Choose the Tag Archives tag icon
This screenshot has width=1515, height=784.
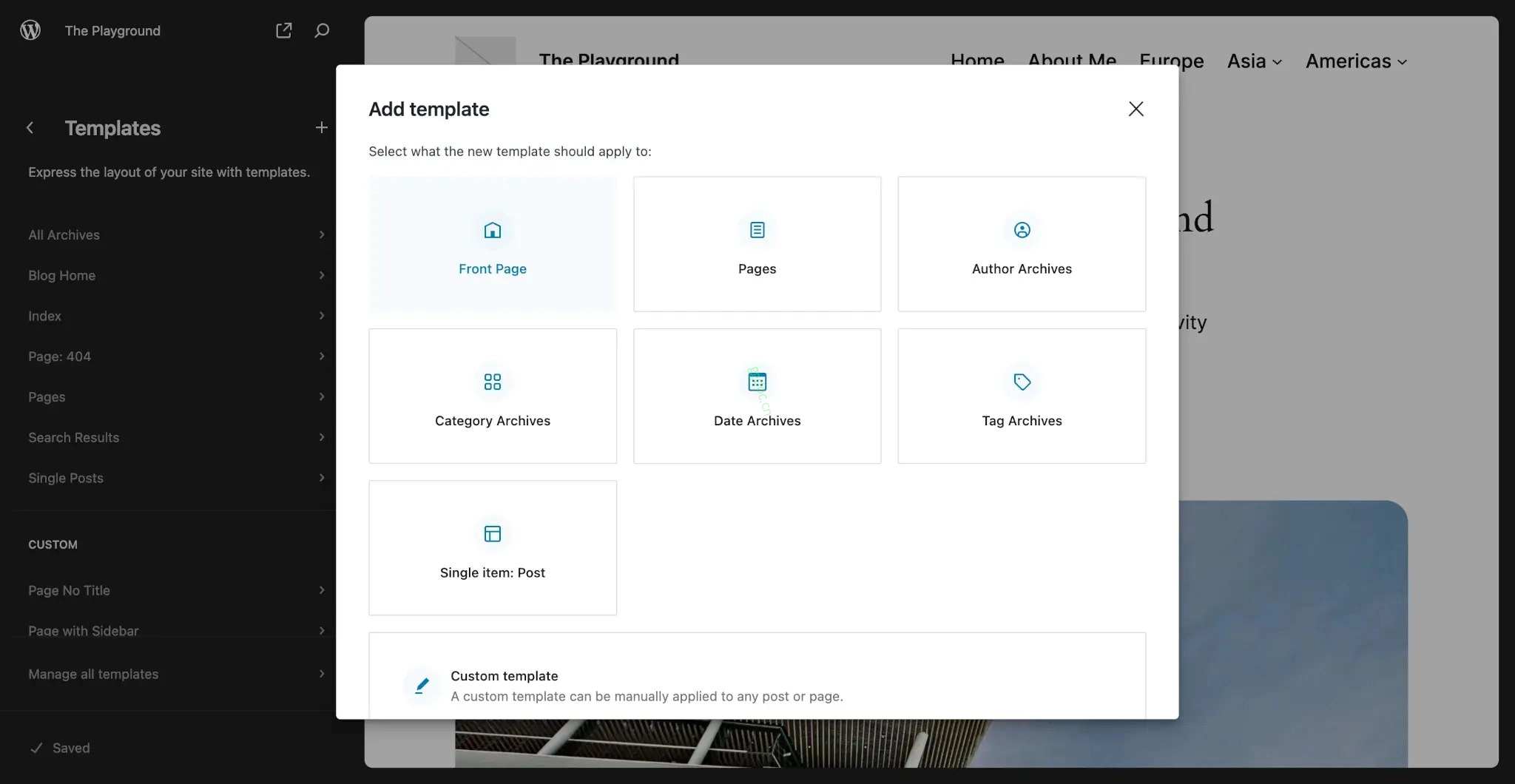[1022, 382]
